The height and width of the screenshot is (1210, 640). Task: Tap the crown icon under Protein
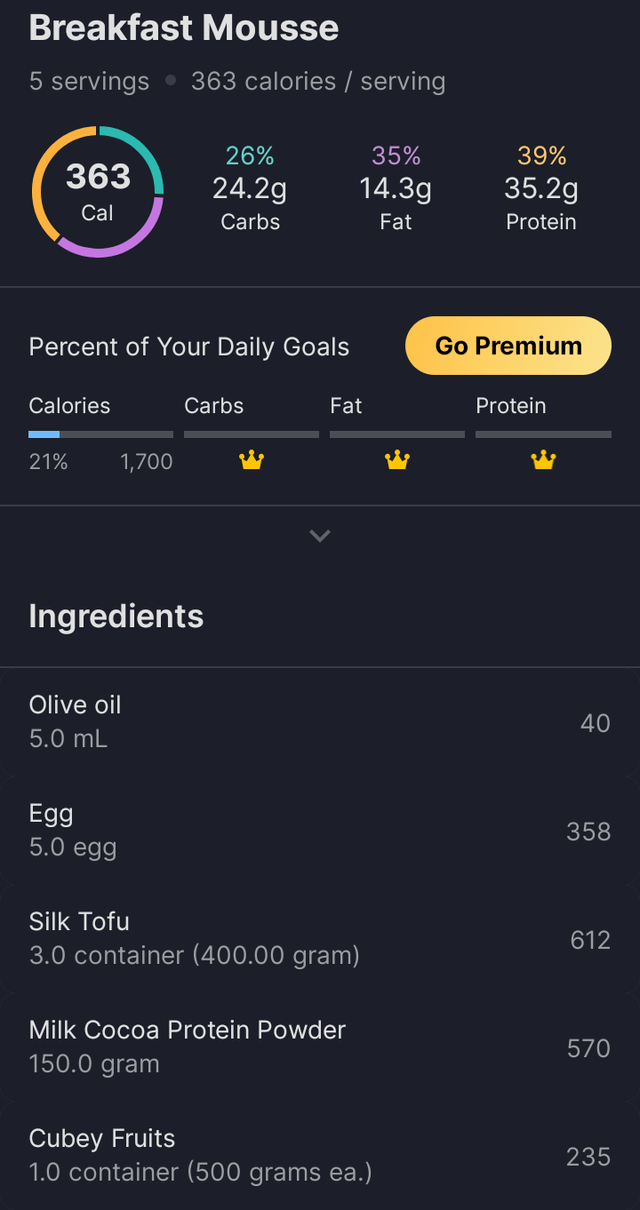tap(543, 461)
